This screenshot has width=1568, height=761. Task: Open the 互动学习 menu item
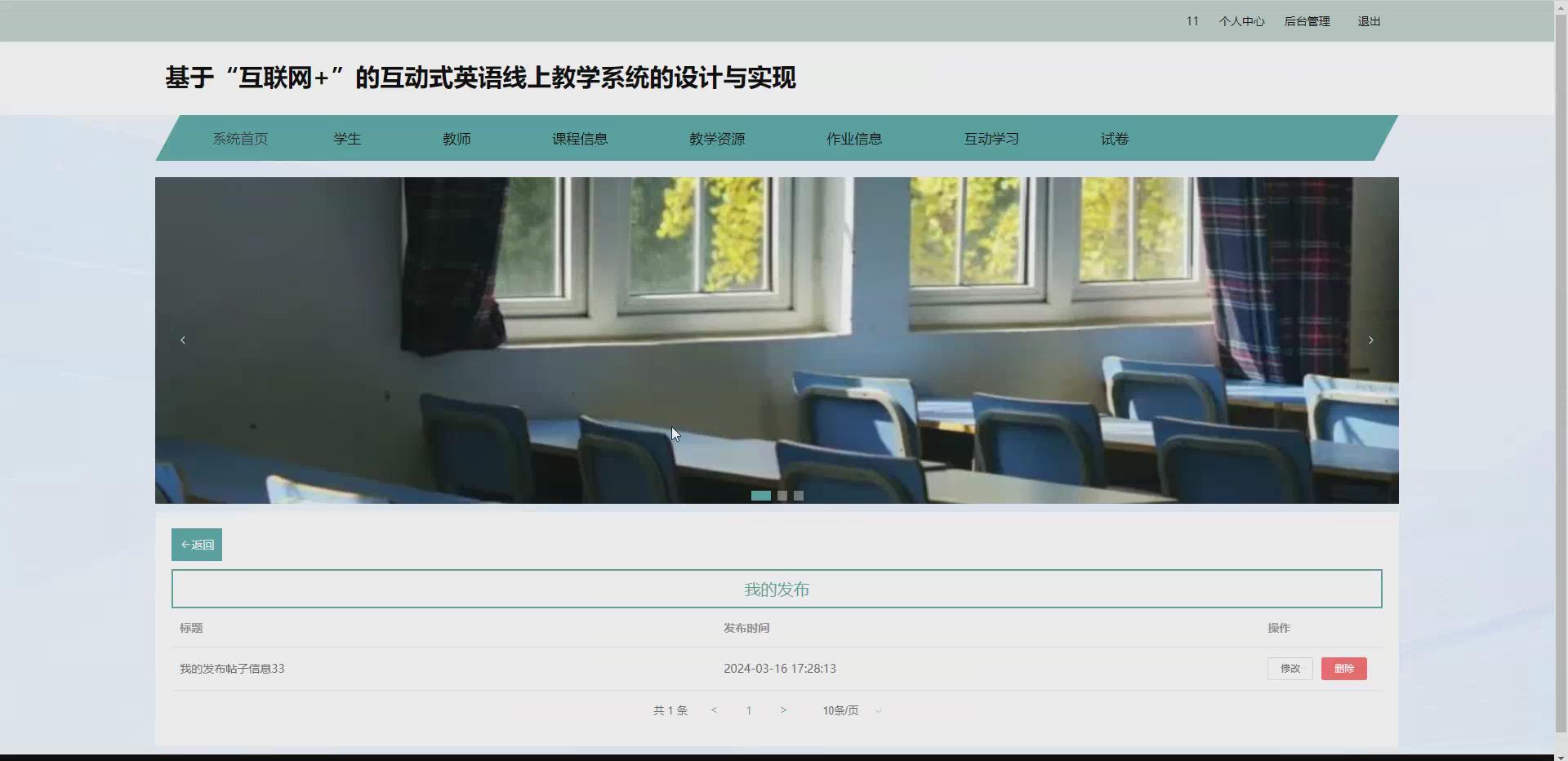click(x=991, y=138)
